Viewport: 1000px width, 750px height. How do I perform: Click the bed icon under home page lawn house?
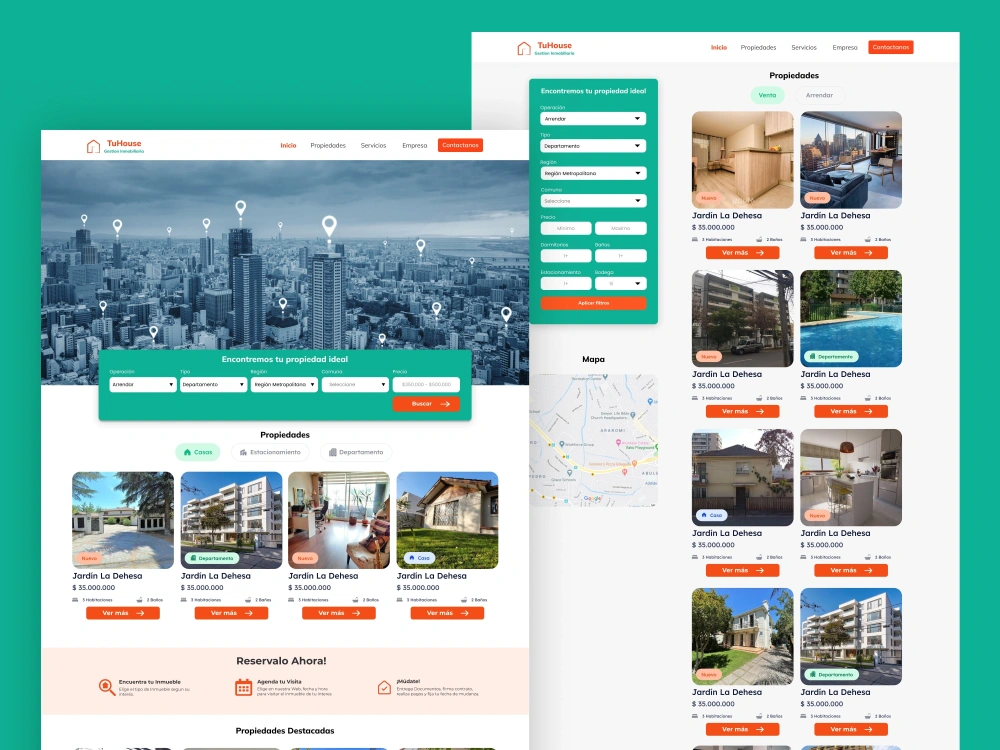coord(400,600)
